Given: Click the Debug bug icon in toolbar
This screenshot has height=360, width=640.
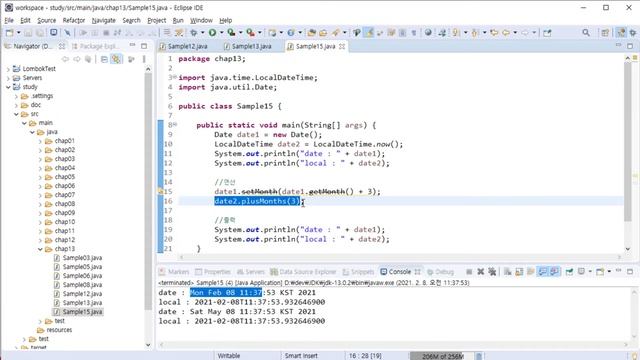Looking at the screenshot, I should (x=193, y=32).
